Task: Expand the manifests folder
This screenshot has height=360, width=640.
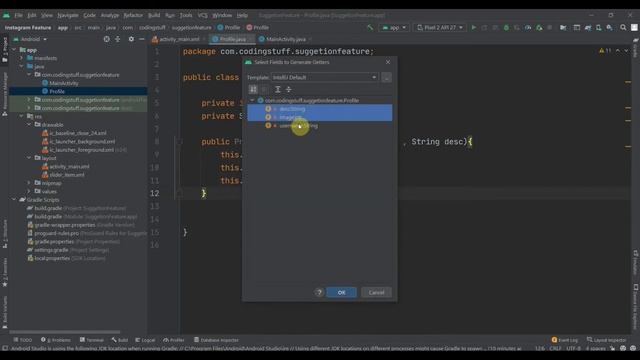Action: pos(21,58)
